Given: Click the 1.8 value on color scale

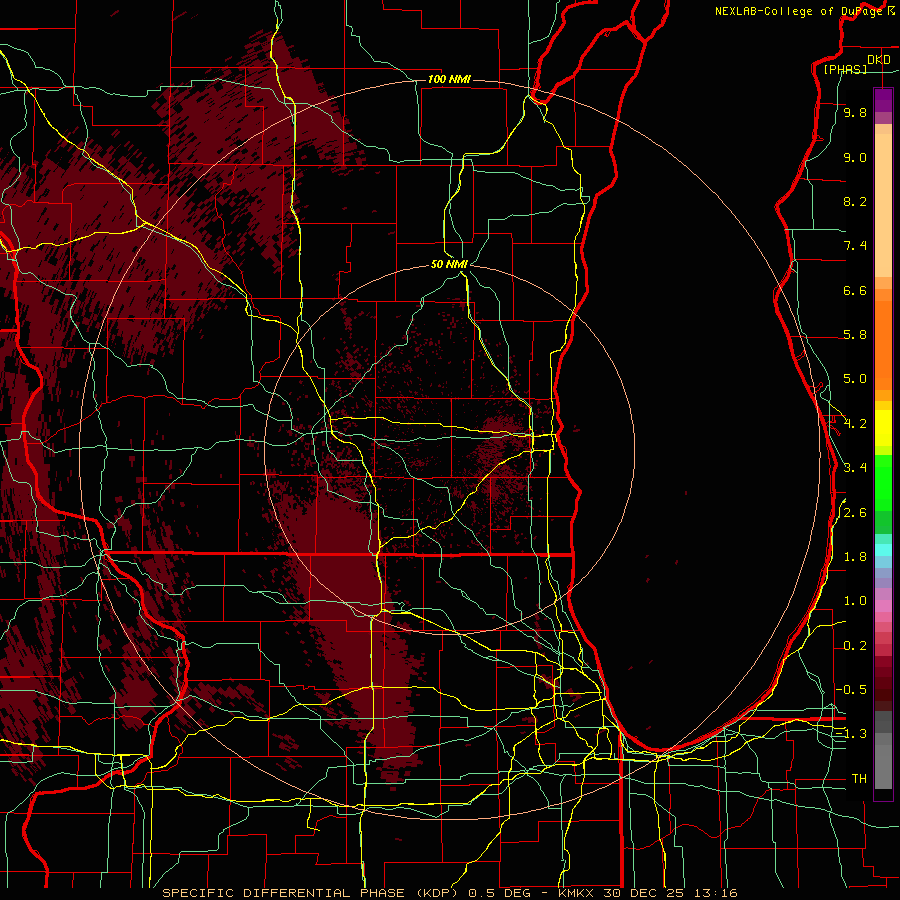Looking at the screenshot, I should click(x=855, y=557).
